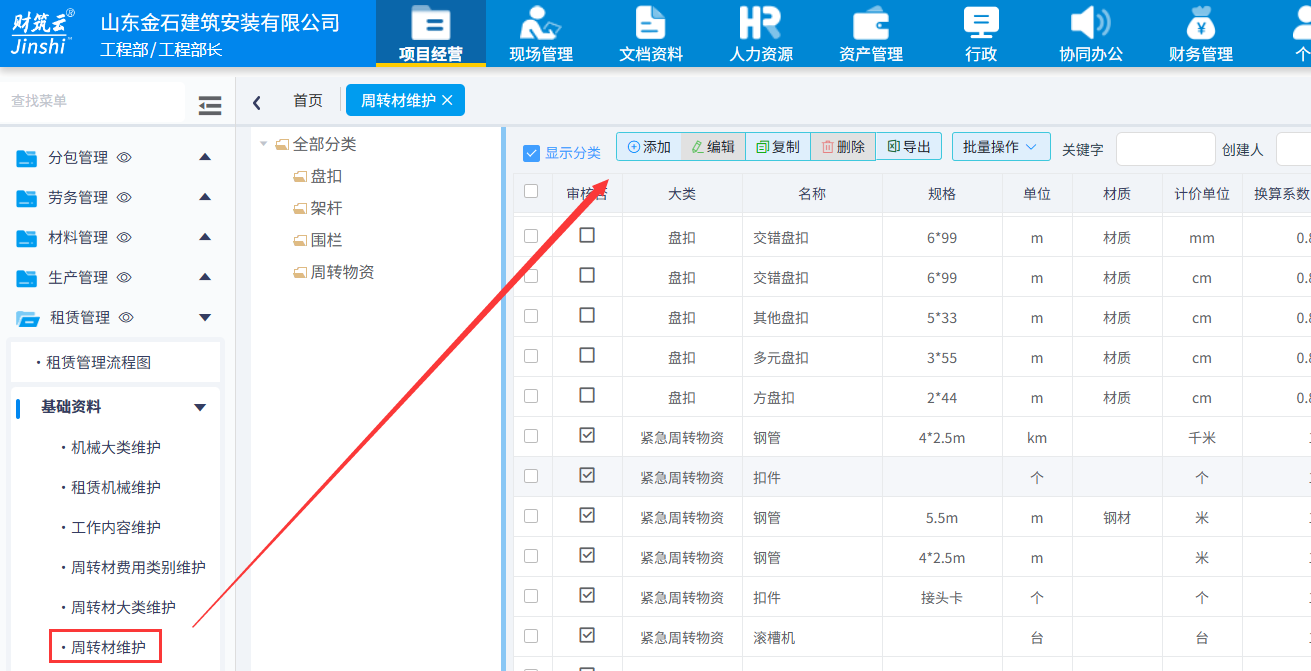Click the 5.5m specification cell

tap(942, 518)
